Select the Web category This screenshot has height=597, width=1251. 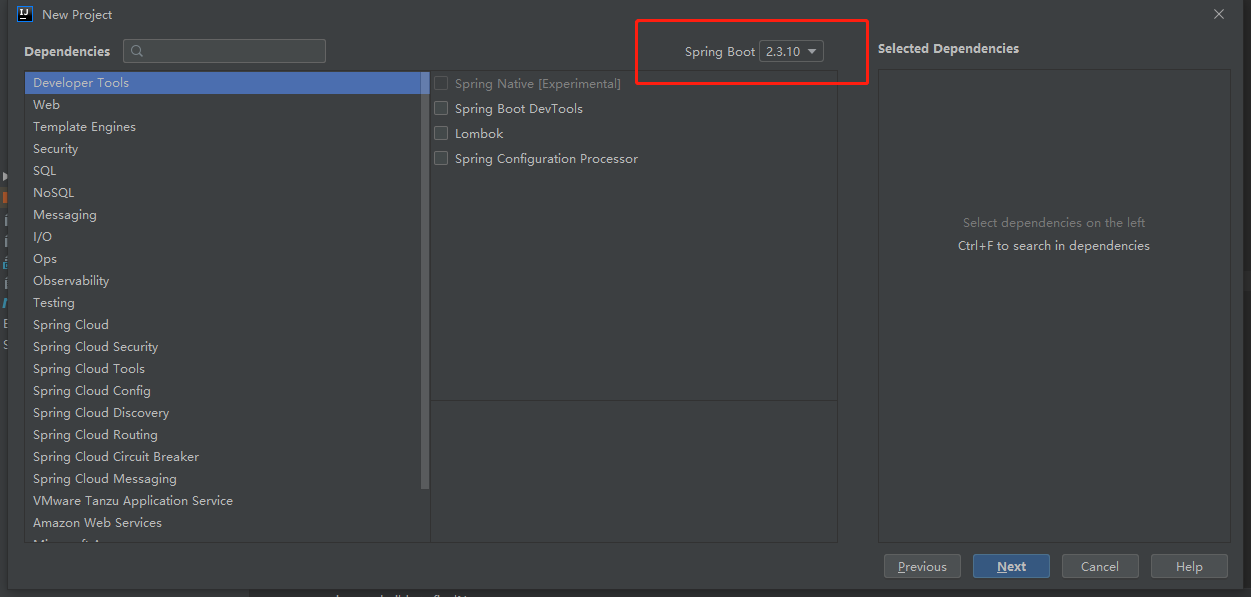tap(223, 105)
